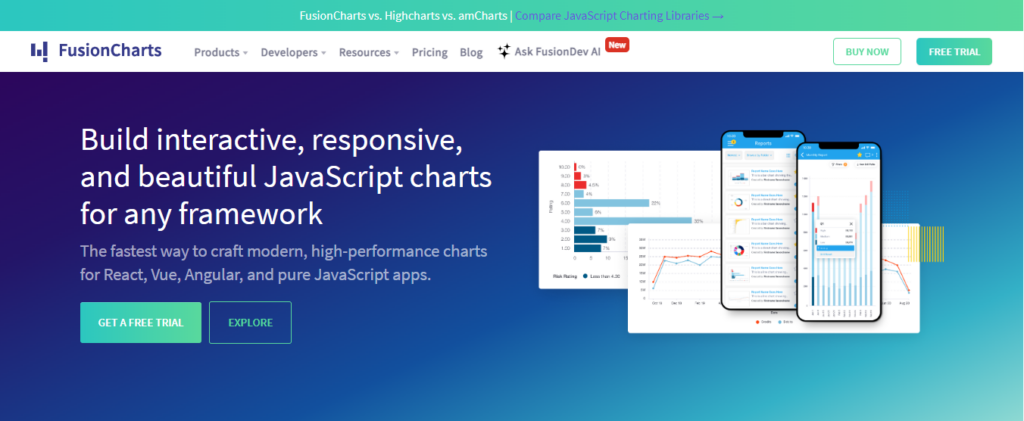Click the sparkle icon beside Ask FusionDev AI
This screenshot has width=1024, height=421.
pos(504,52)
